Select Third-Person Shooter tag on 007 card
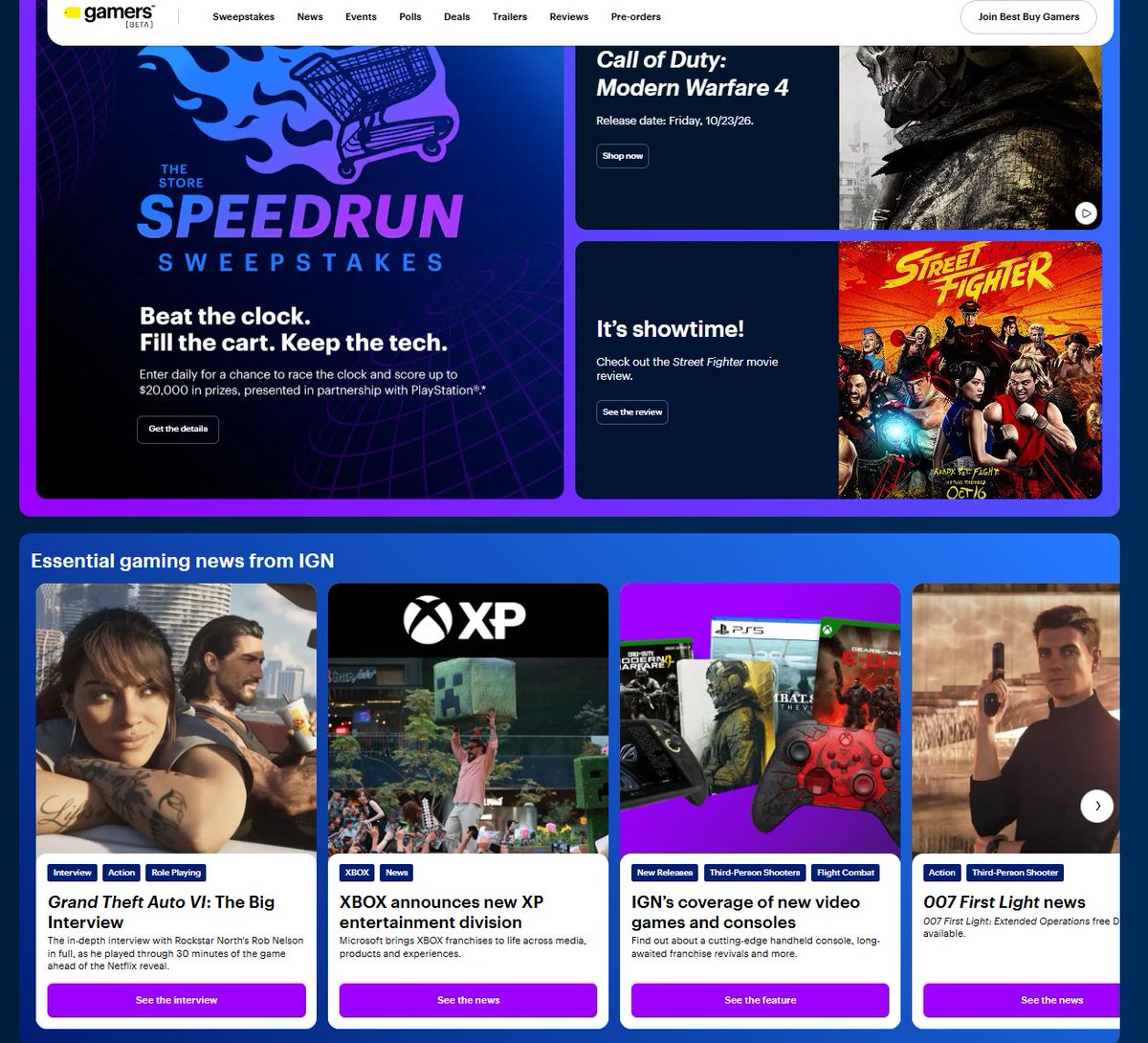The height and width of the screenshot is (1043, 1148). (1015, 873)
